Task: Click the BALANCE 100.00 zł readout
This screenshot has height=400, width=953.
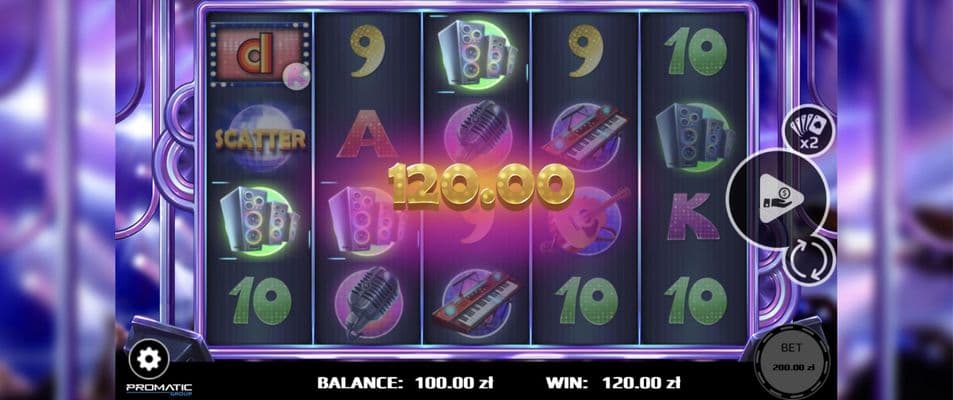Action: click(x=405, y=383)
